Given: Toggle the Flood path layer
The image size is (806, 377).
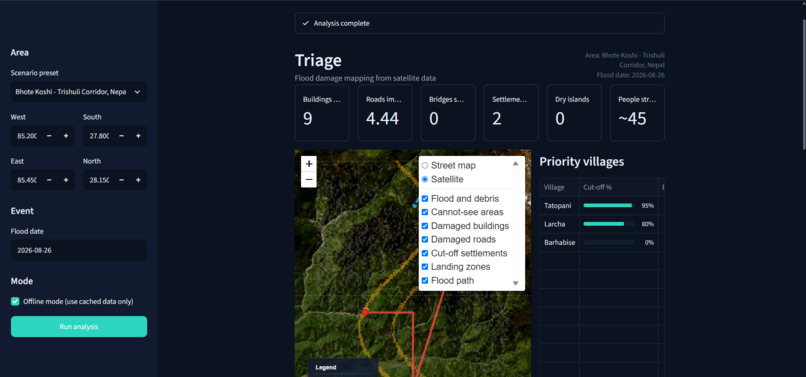Looking at the screenshot, I should pos(425,281).
